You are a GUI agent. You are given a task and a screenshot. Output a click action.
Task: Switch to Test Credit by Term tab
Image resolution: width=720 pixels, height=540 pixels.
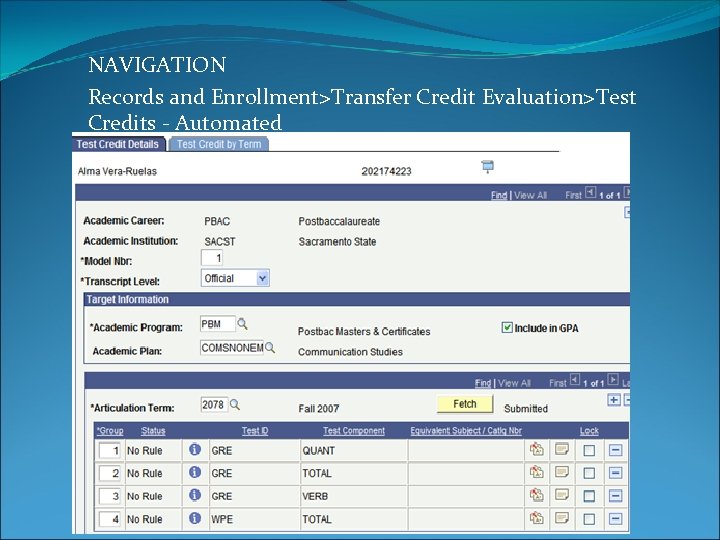tap(219, 144)
